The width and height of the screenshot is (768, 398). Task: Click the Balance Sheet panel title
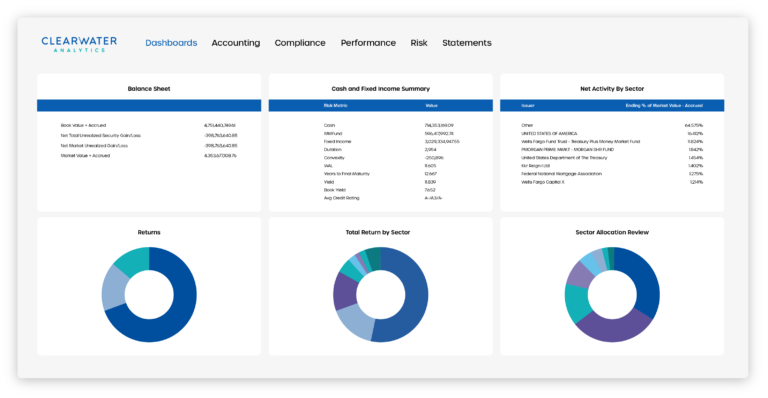tap(149, 89)
